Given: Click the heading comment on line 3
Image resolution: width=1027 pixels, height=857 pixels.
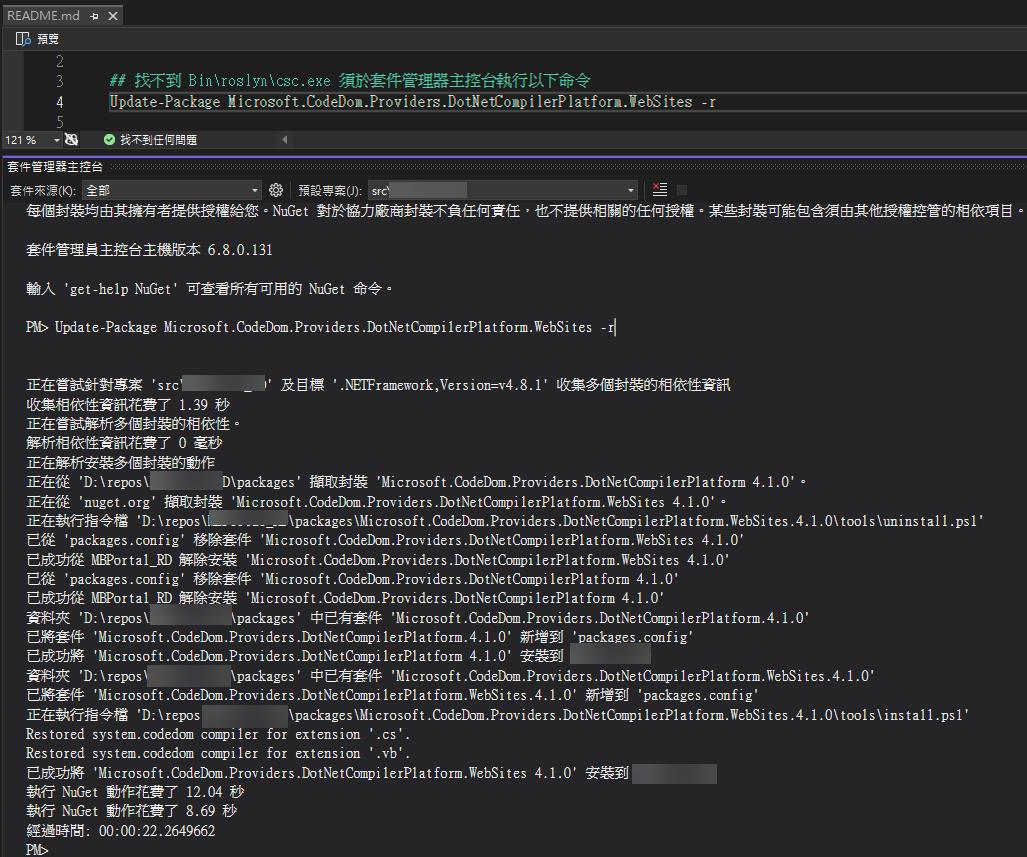Looking at the screenshot, I should (x=350, y=81).
